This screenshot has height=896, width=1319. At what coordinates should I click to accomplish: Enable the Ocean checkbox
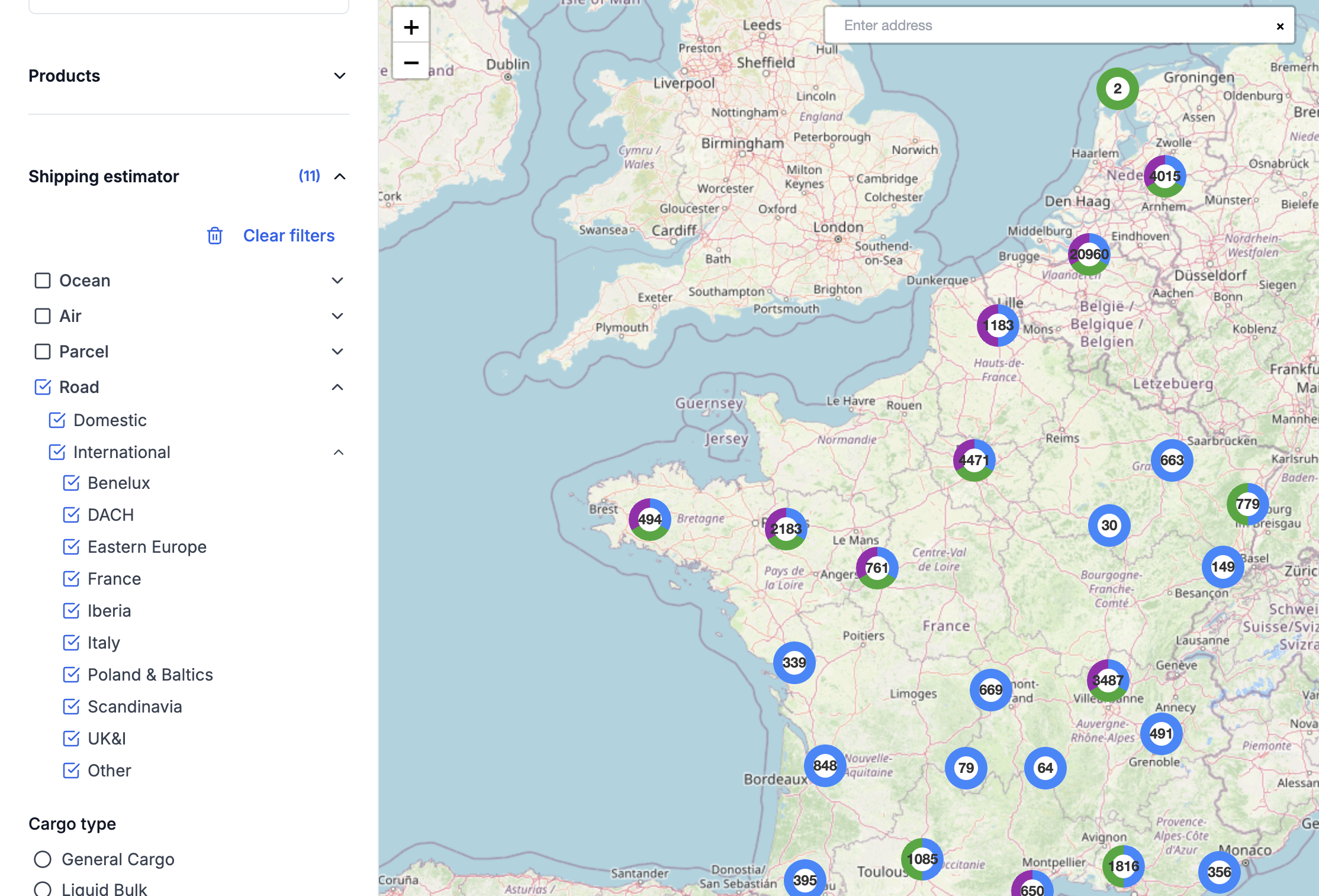coord(43,281)
